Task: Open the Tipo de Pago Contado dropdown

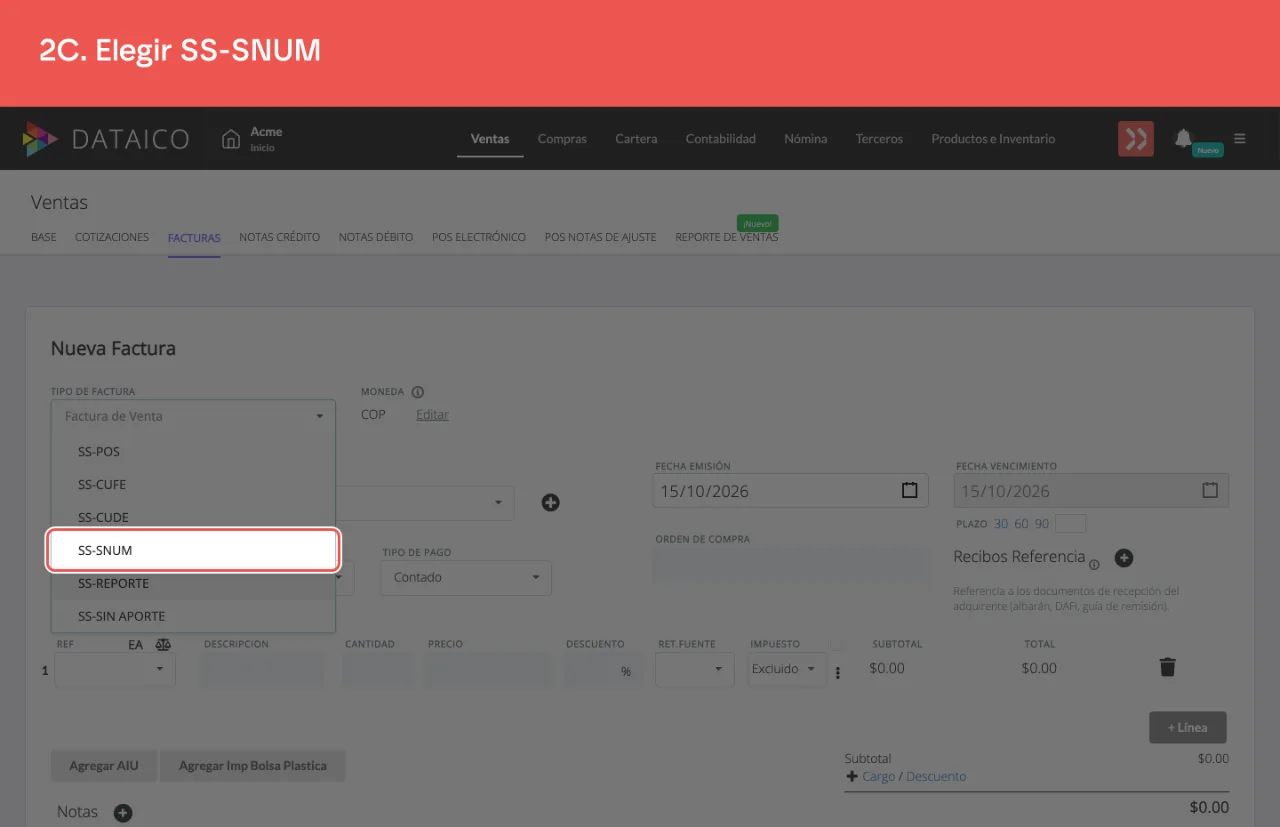Action: 466,577
